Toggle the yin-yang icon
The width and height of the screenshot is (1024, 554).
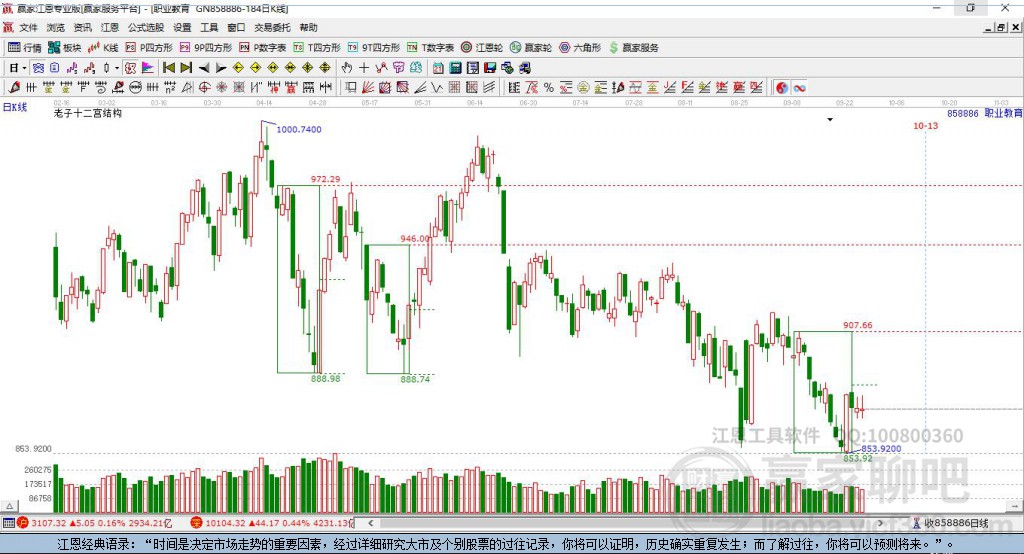click(782, 88)
